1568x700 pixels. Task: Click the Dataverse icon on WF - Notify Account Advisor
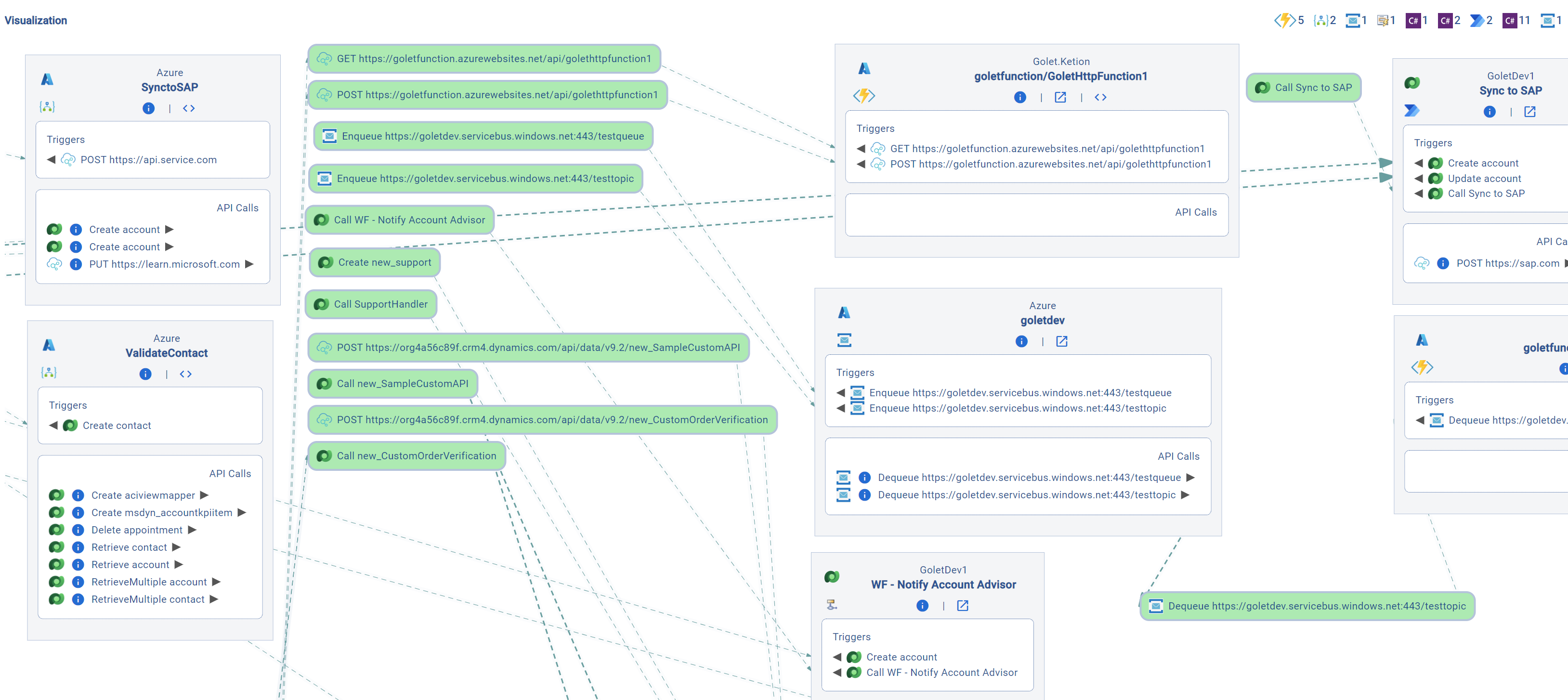coord(832,576)
